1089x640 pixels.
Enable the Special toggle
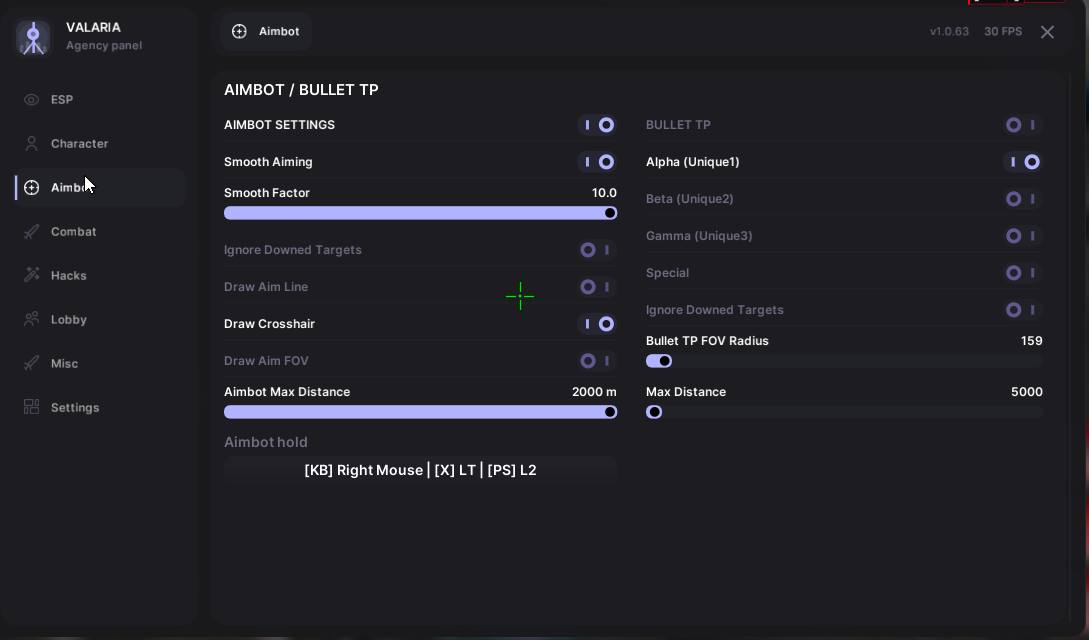[x=1023, y=273]
